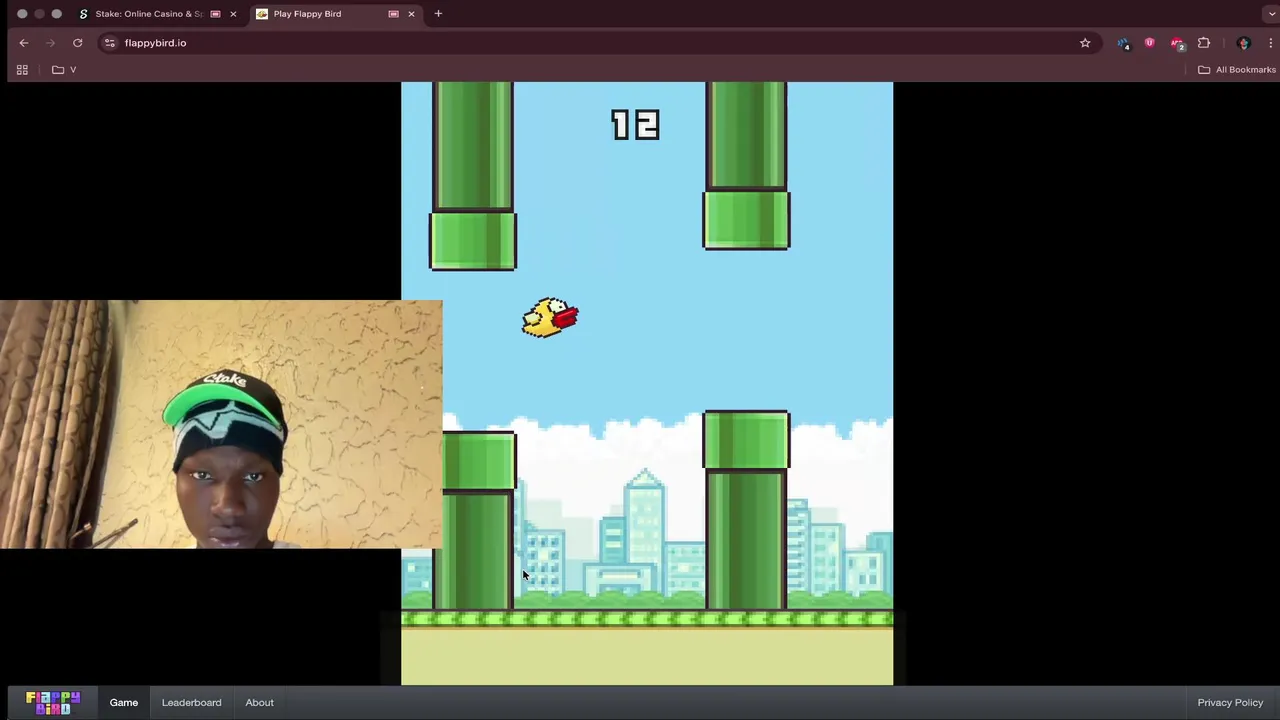1280x720 pixels.
Task: Open the All Bookmarks folder
Action: point(1237,70)
